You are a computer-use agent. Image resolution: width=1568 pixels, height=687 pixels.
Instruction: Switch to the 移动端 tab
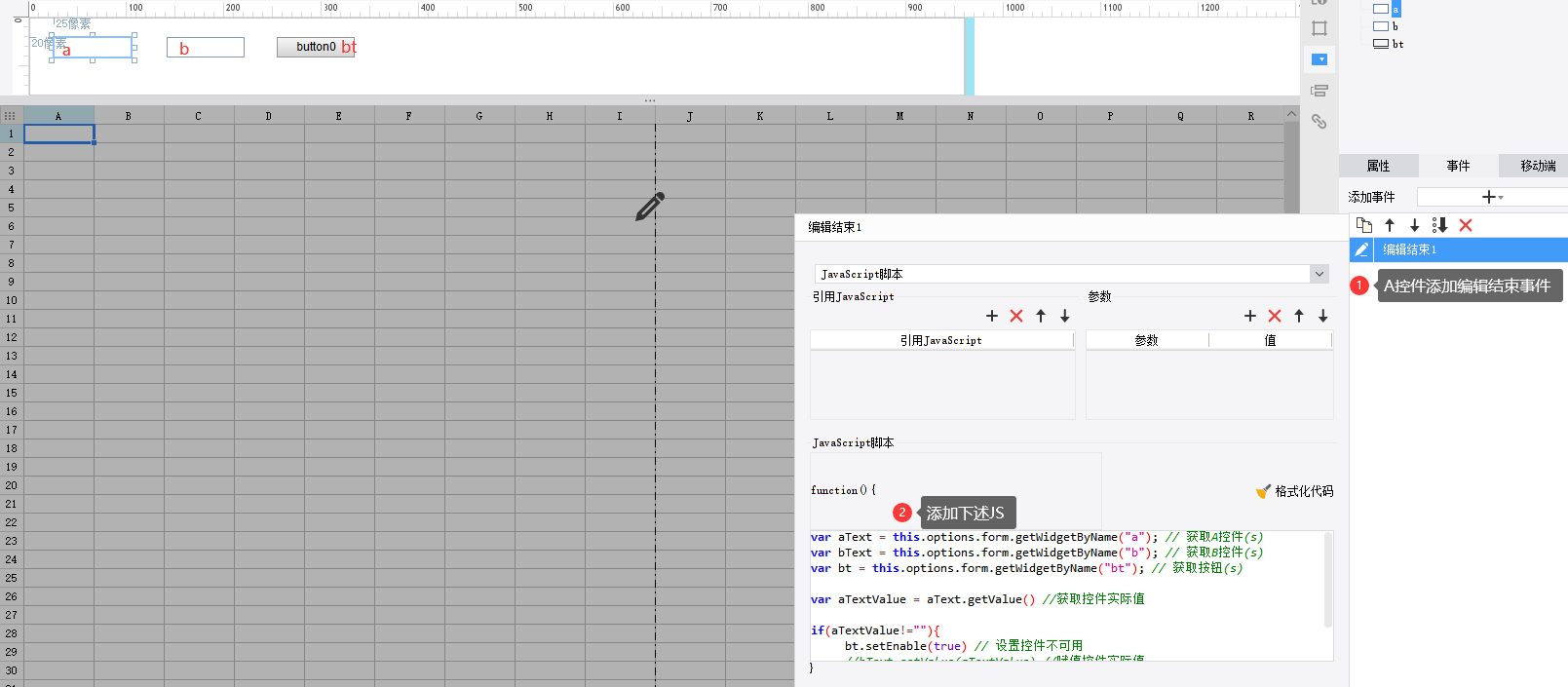tap(1538, 166)
